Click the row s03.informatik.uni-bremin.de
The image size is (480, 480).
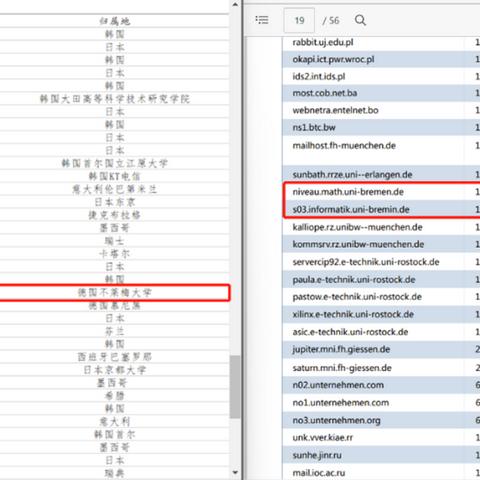point(381,209)
